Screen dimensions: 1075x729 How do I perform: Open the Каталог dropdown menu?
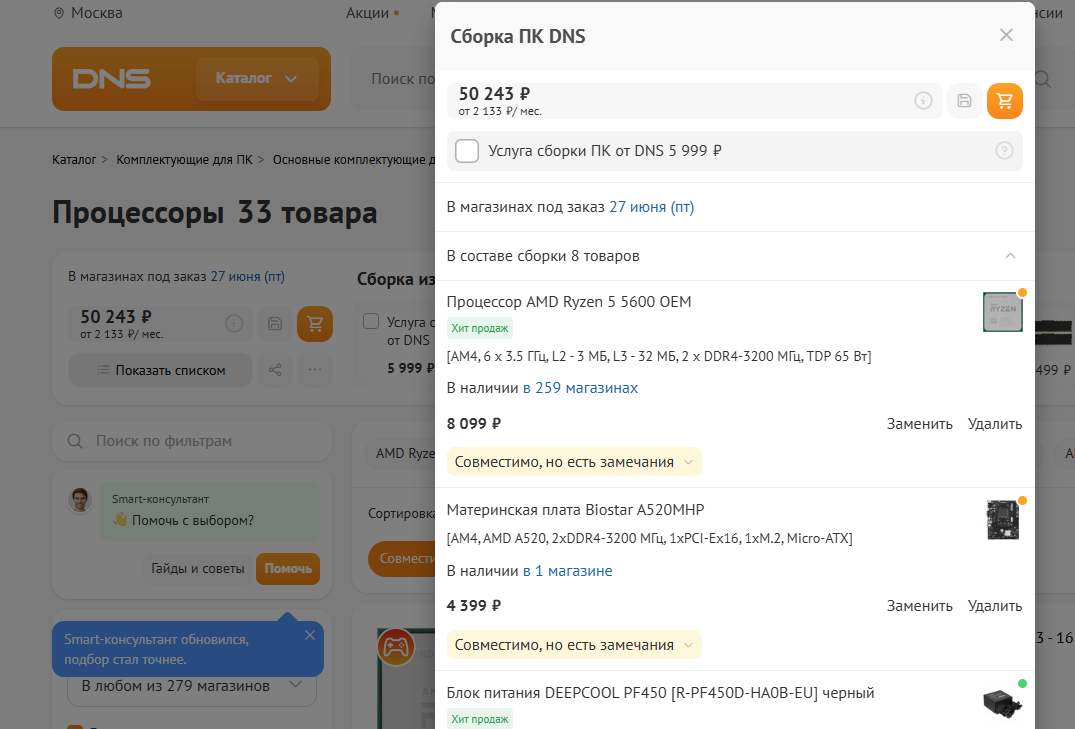[x=257, y=79]
